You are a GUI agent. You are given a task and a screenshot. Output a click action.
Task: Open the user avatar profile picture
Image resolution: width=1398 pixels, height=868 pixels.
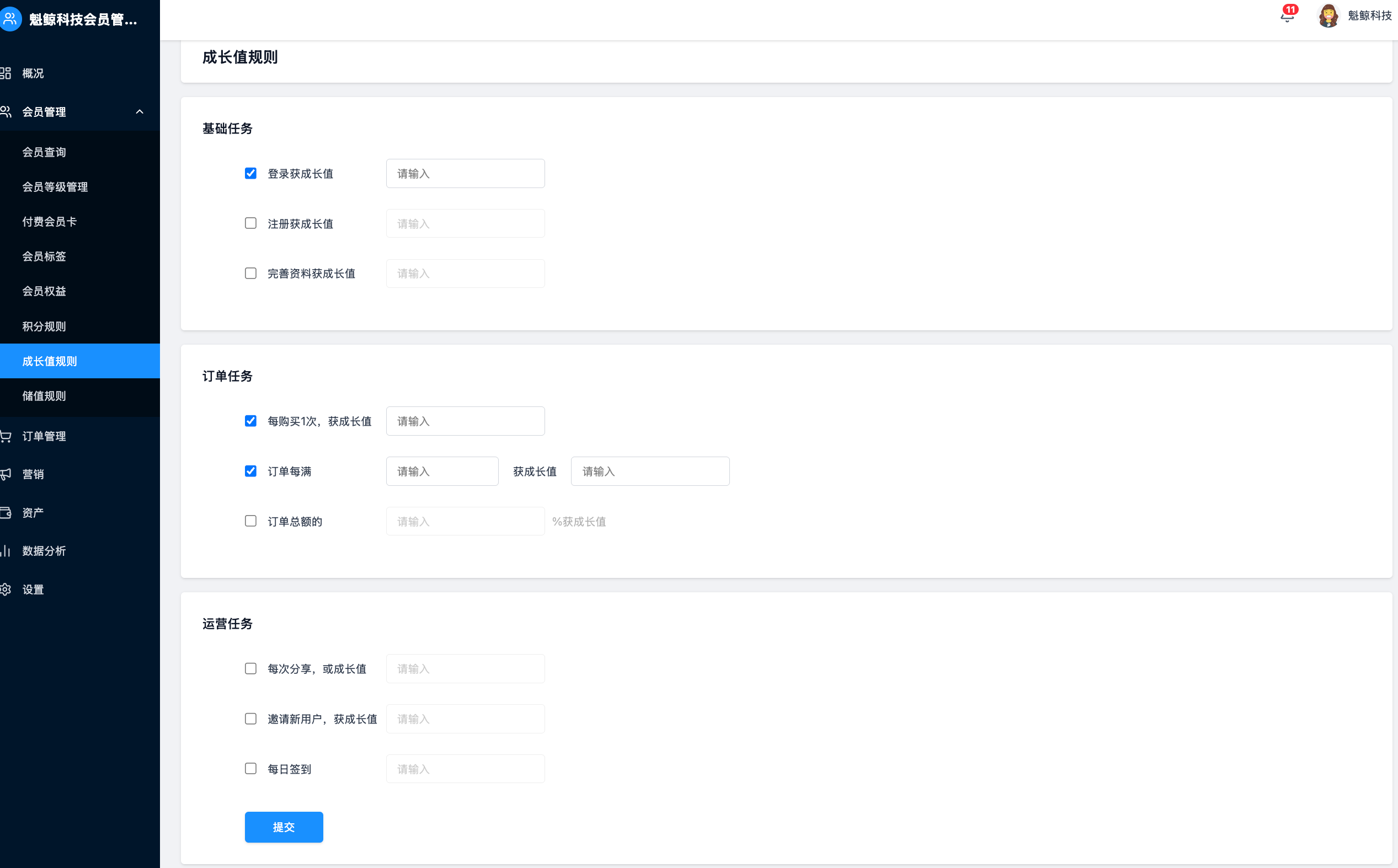pos(1328,15)
